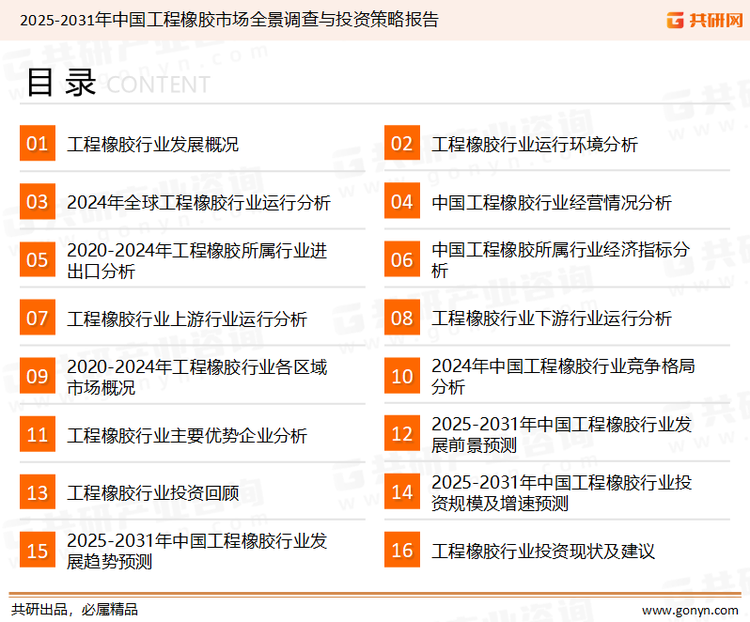Viewport: 750px width, 622px height.
Task: Click the orange 08 number badge
Action: (402, 318)
